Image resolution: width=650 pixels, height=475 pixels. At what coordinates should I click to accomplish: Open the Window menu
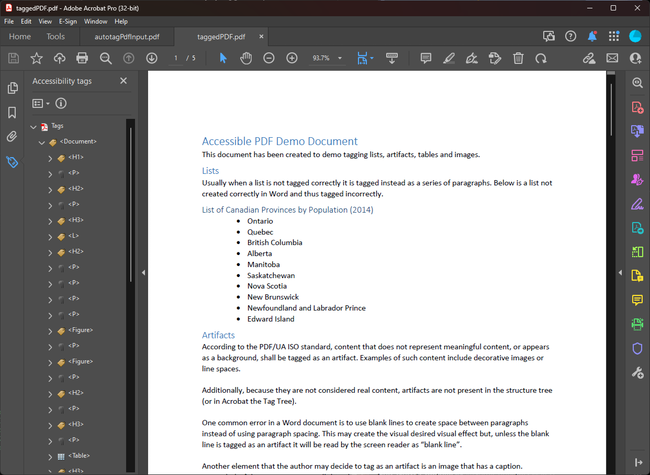(96, 22)
